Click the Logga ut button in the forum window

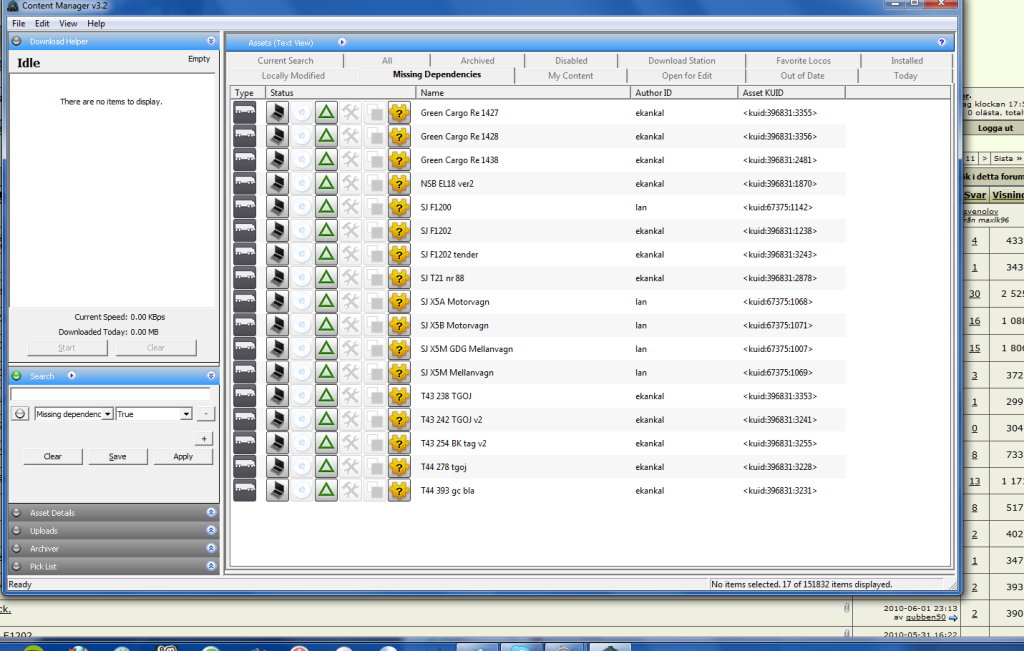[994, 128]
